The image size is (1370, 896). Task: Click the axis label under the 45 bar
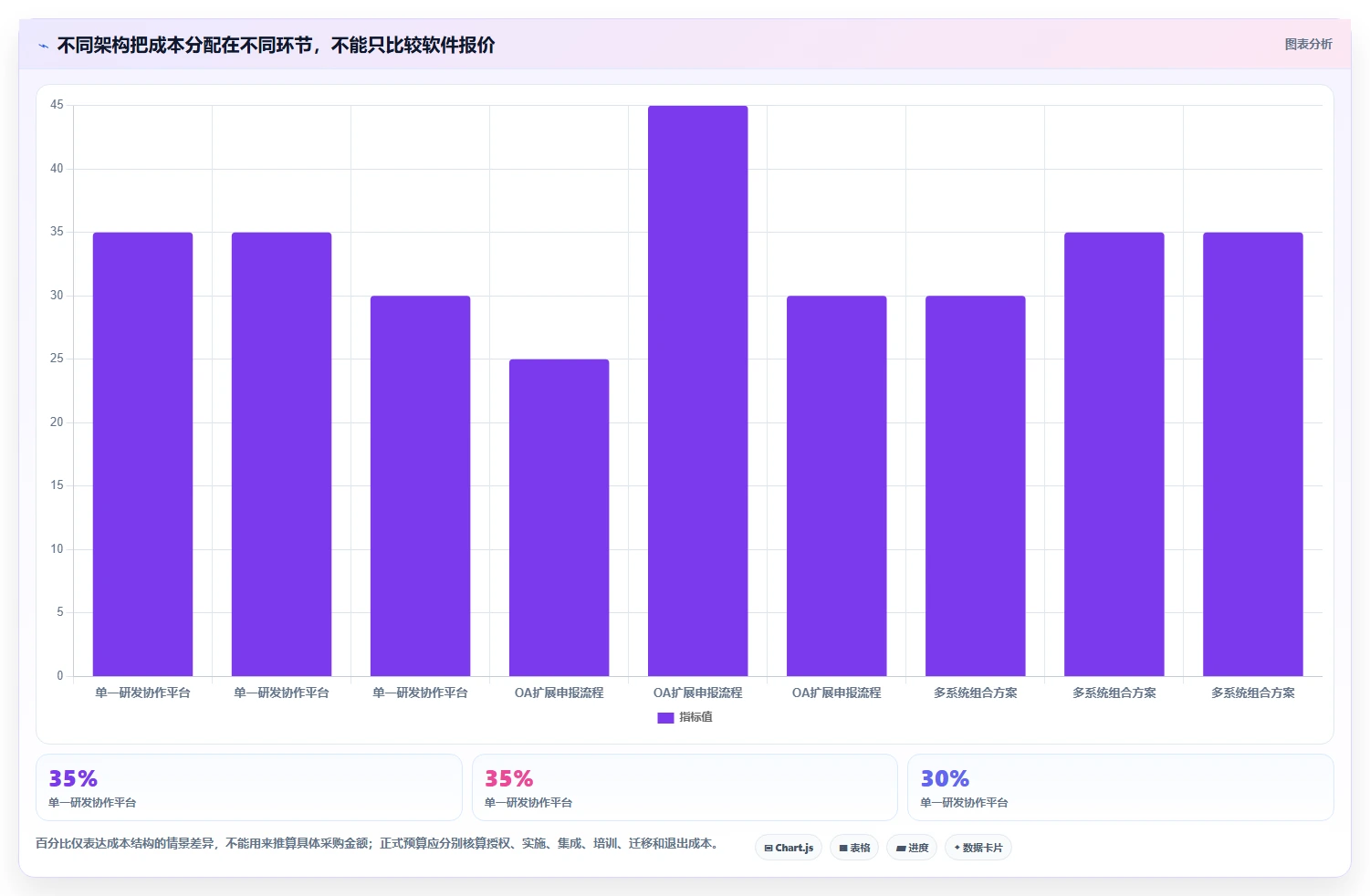pyautogui.click(x=698, y=693)
